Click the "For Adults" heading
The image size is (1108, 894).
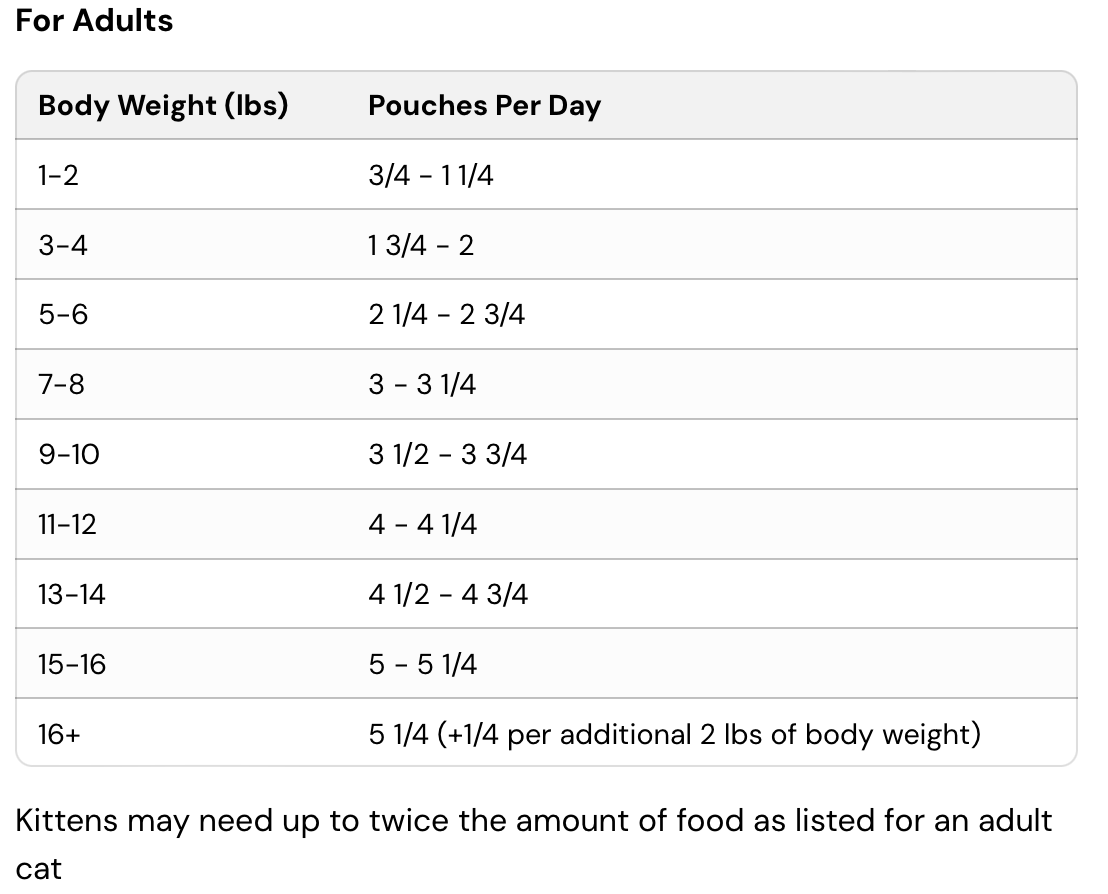click(95, 20)
